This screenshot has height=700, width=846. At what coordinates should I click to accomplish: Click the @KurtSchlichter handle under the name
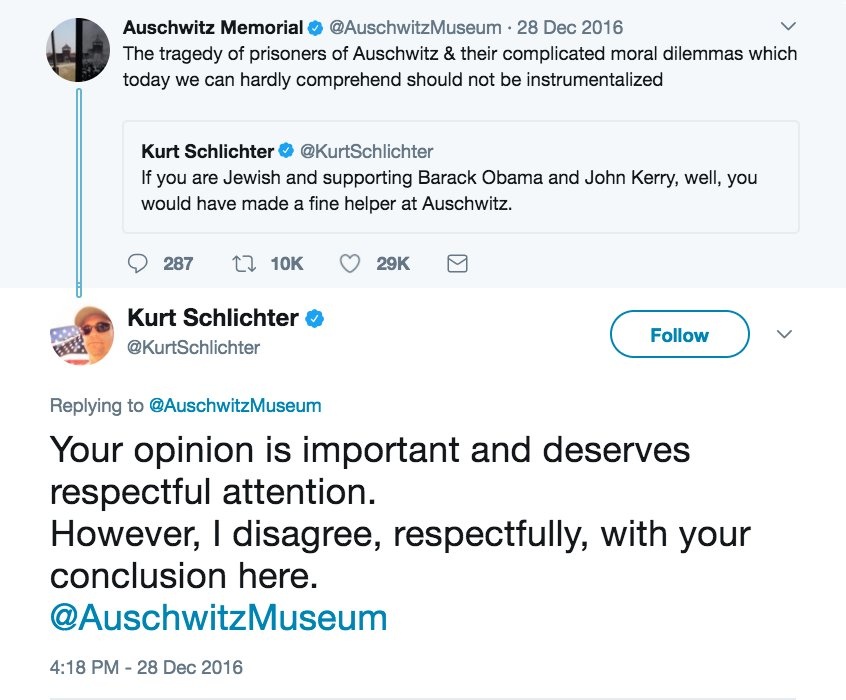(194, 347)
